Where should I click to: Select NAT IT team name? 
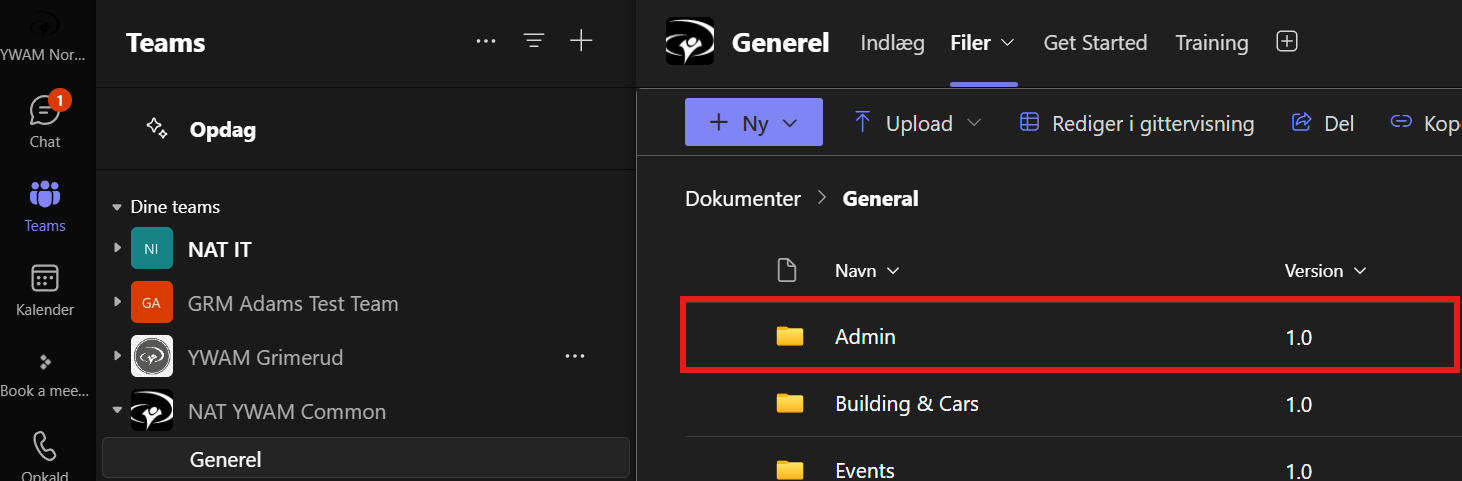coord(220,249)
